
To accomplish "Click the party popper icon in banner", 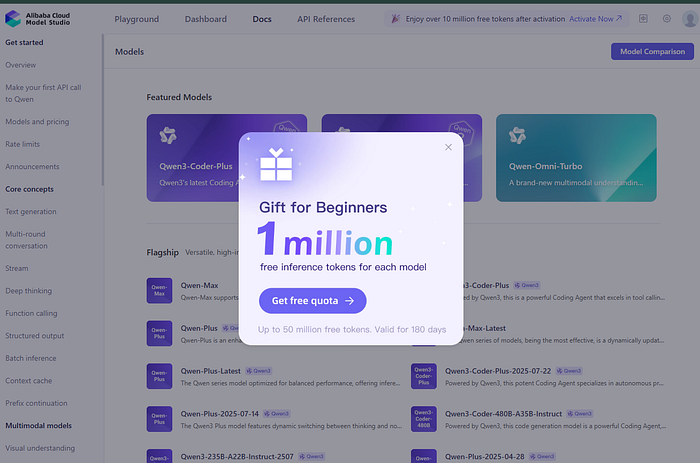I will 396,19.
